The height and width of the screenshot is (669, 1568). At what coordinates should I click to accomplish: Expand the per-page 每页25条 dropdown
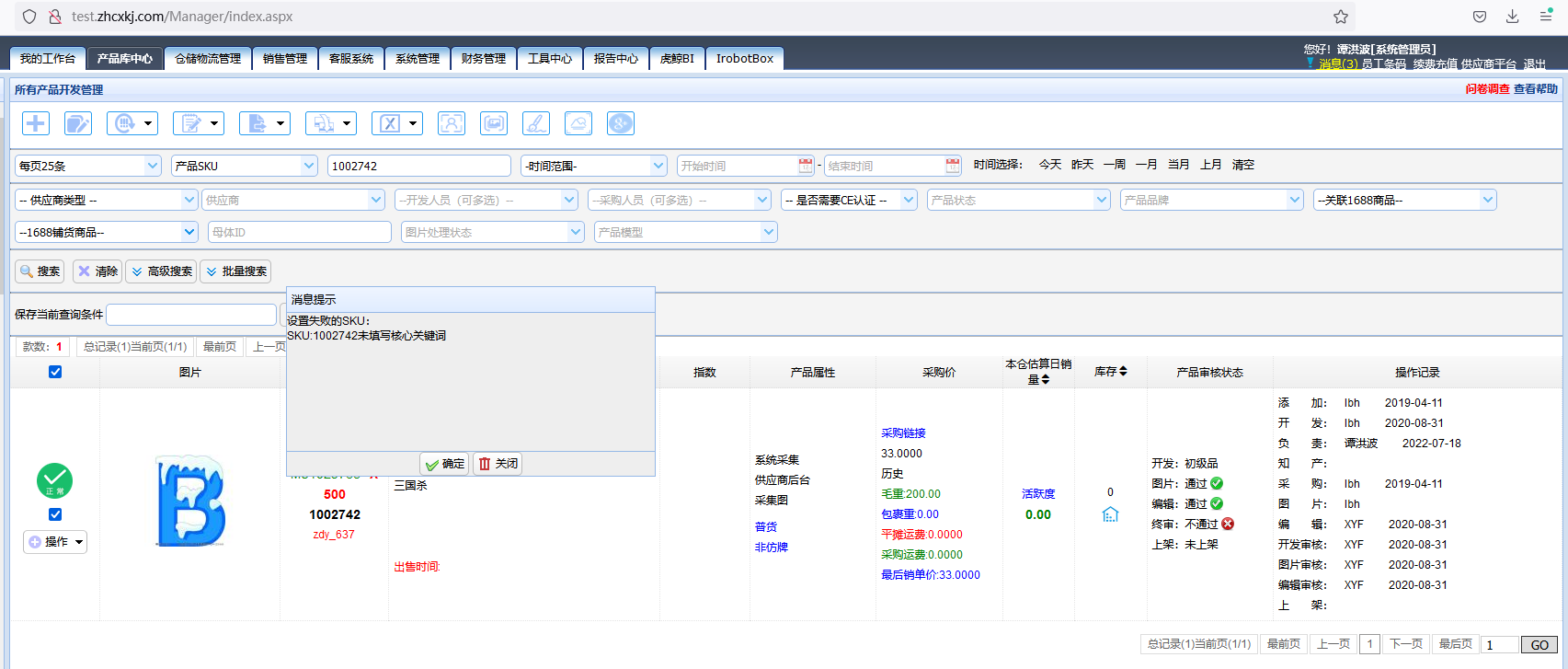tap(88, 166)
